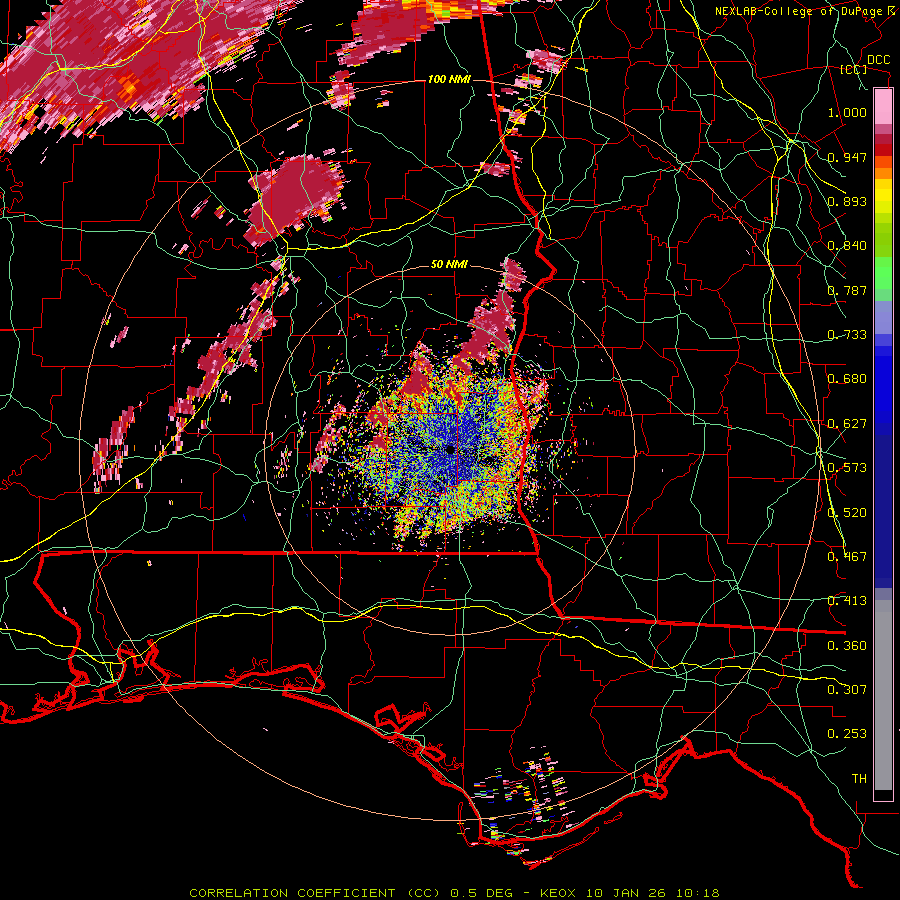Click the 50 NMI range ring label
Screen dimensions: 900x900
click(449, 264)
